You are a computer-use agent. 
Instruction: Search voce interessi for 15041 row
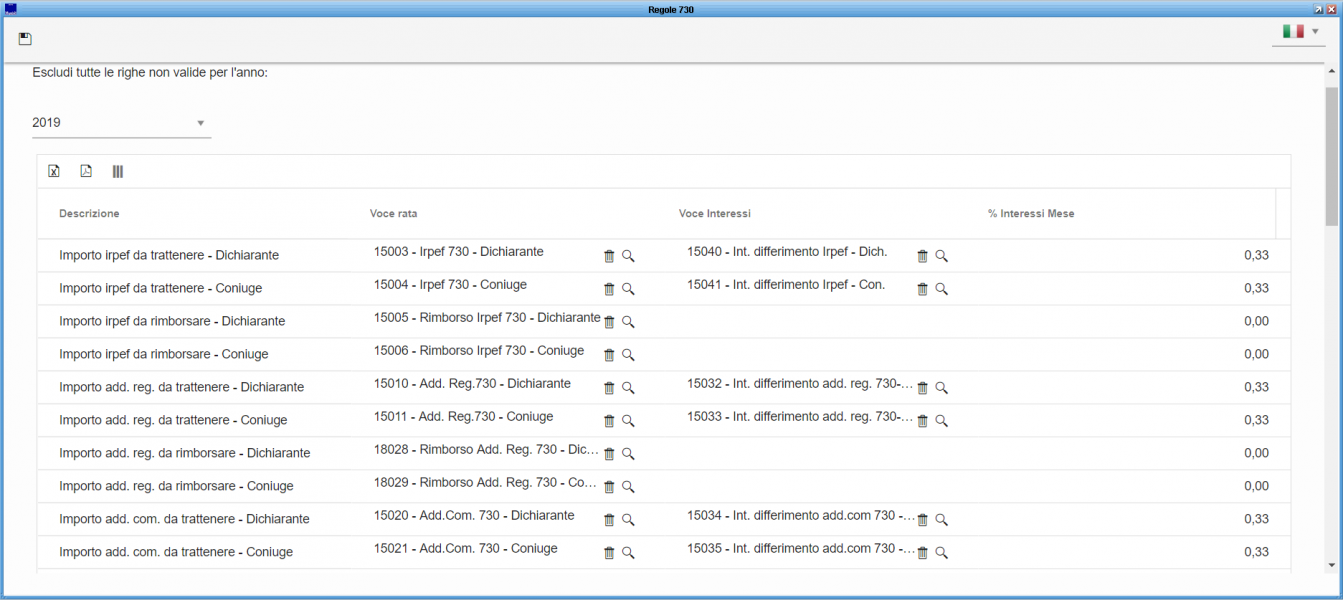point(941,289)
